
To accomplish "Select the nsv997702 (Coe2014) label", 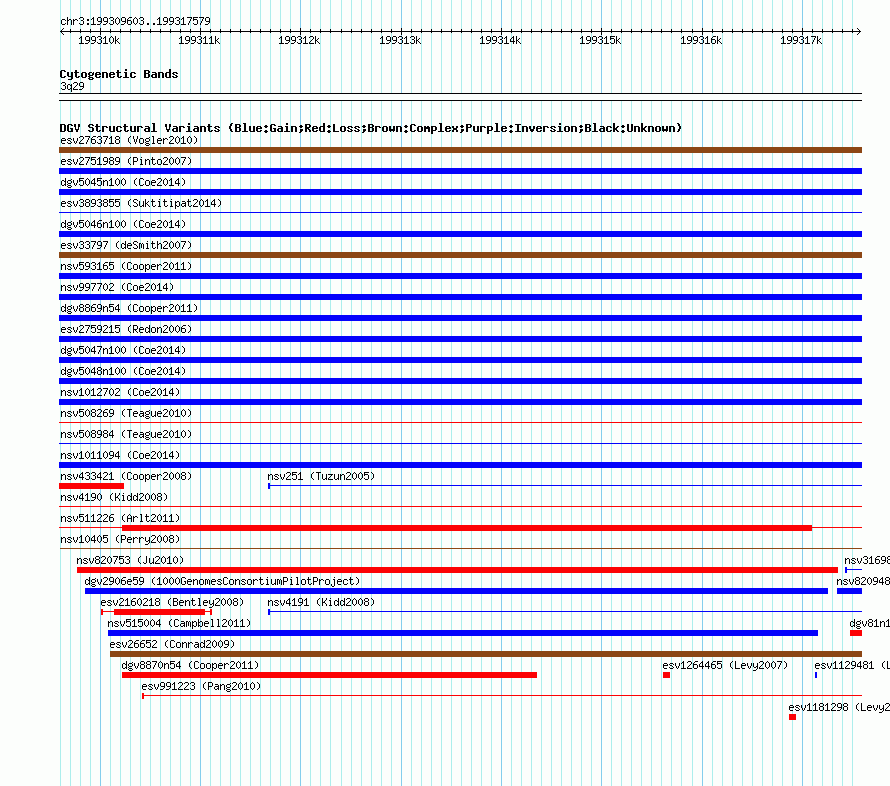I will [117, 287].
